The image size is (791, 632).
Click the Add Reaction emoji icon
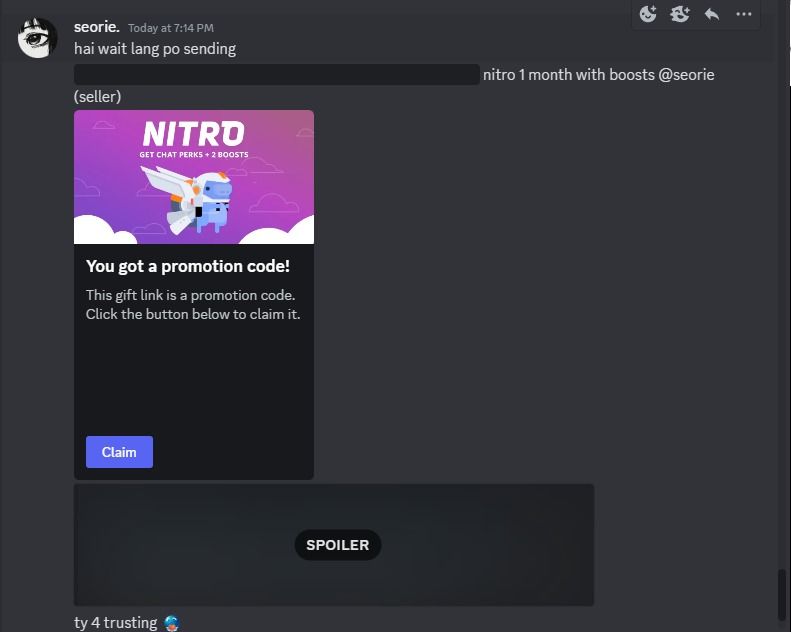tap(648, 14)
